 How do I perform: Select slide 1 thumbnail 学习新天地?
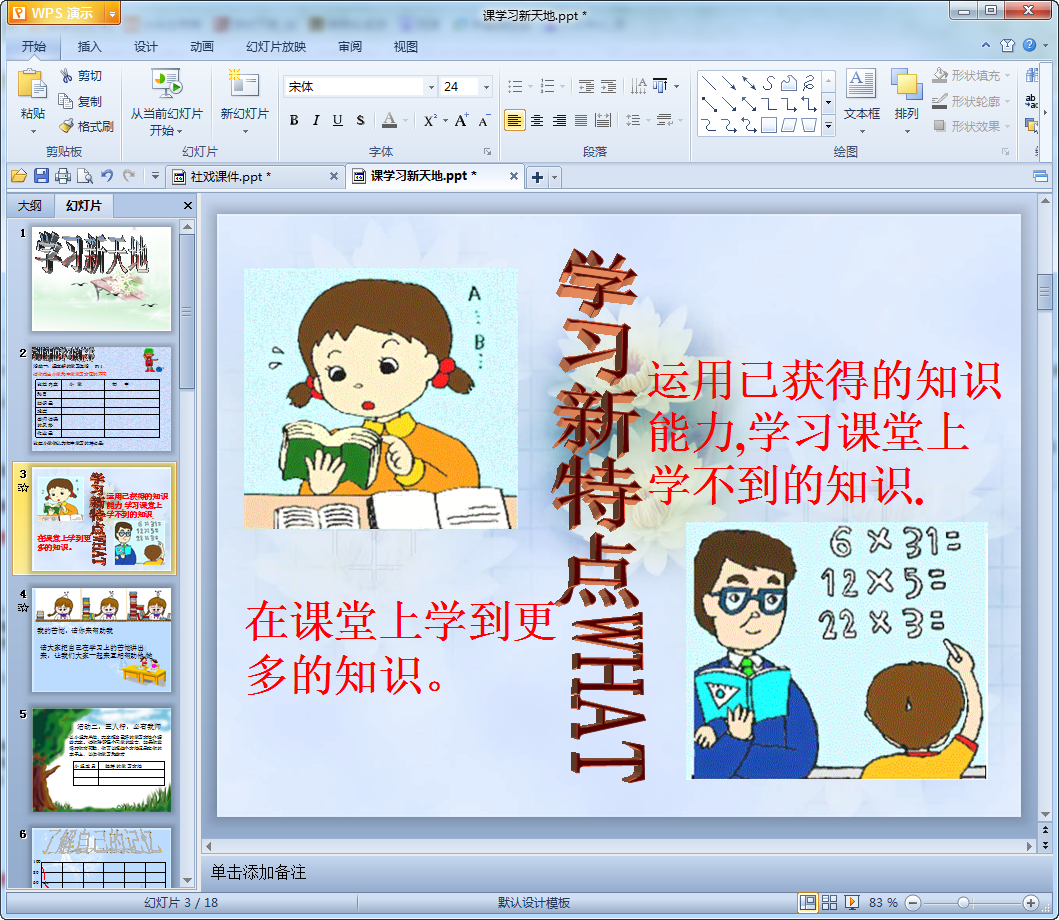pyautogui.click(x=101, y=278)
